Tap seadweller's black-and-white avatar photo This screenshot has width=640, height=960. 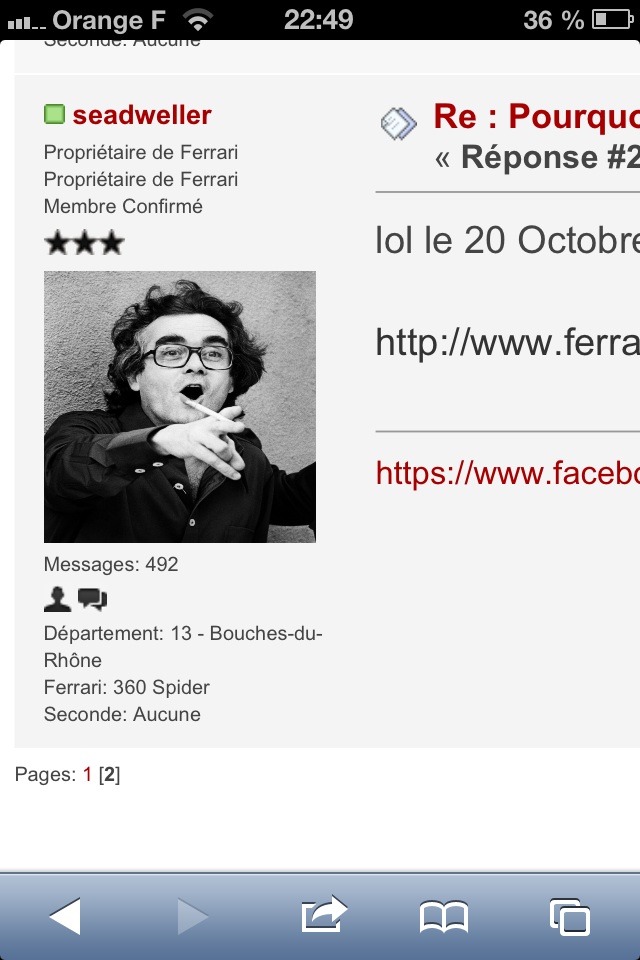point(180,407)
